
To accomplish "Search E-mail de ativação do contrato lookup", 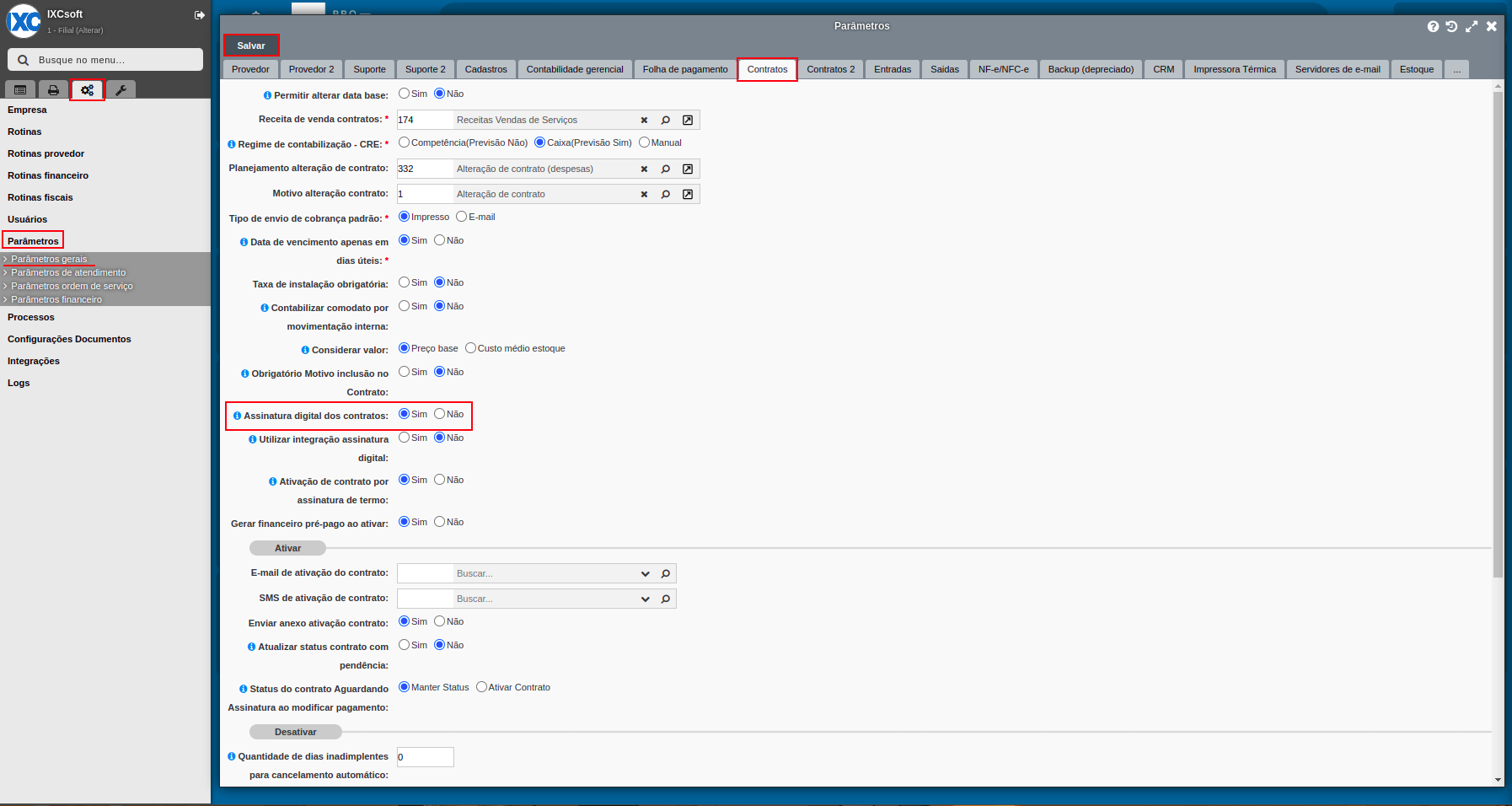I will click(666, 574).
